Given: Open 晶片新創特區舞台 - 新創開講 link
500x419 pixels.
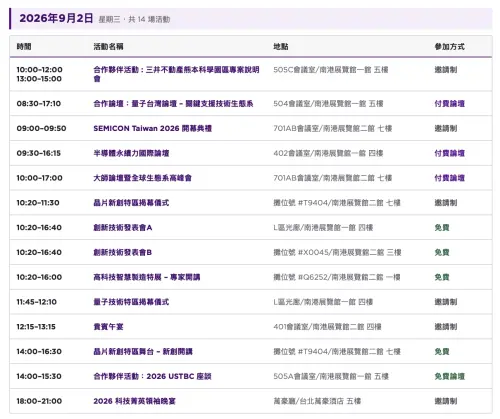Looking at the screenshot, I should (x=143, y=351).
